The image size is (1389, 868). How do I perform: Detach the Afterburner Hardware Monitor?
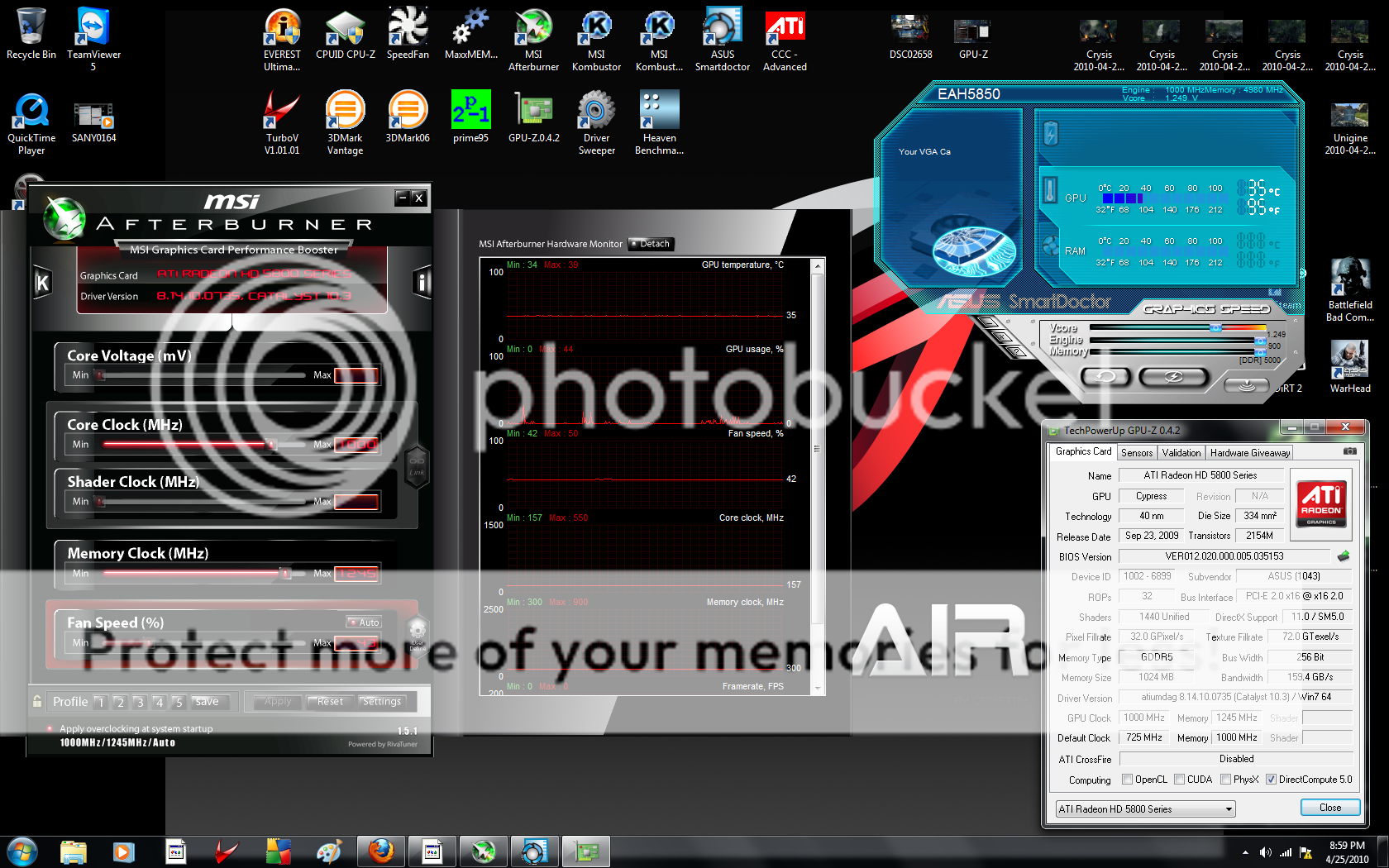point(651,244)
